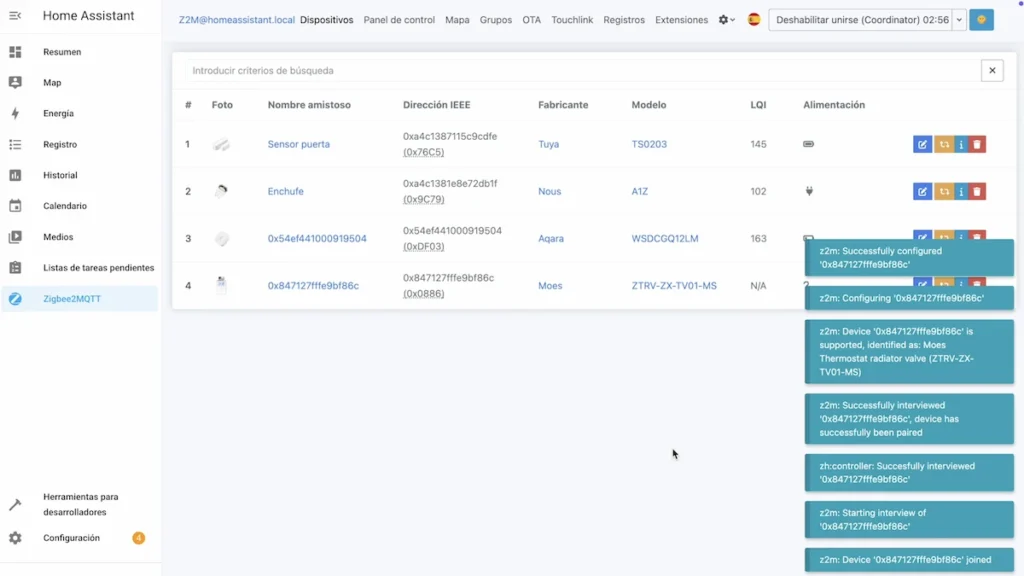
Task: Open the OTA tab
Action: click(532, 20)
